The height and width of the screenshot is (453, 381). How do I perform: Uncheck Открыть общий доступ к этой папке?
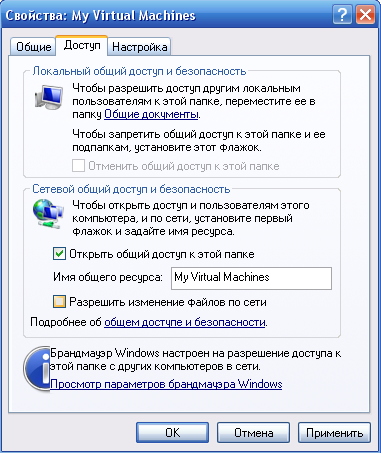click(x=59, y=254)
